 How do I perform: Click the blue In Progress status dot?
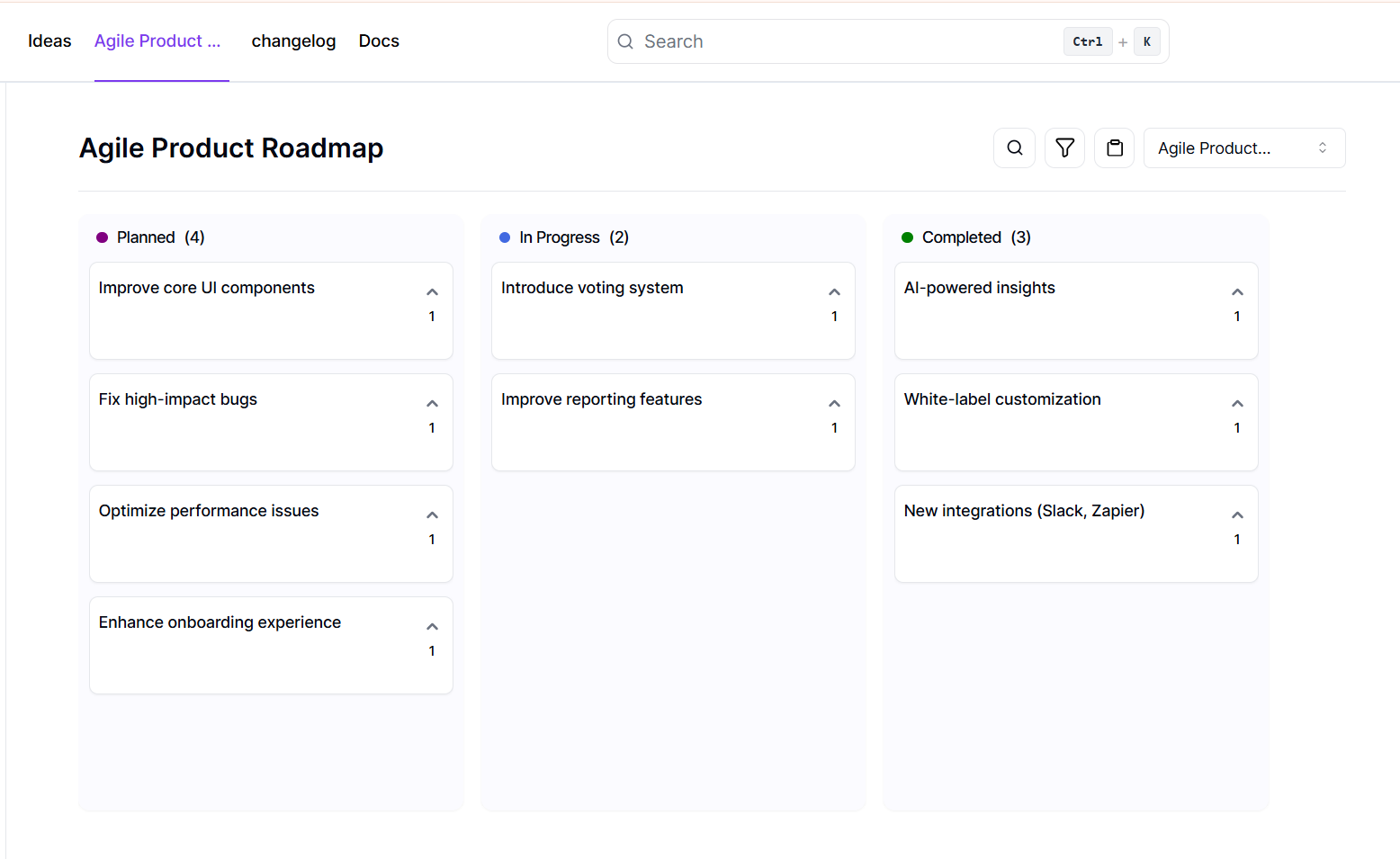coord(505,237)
